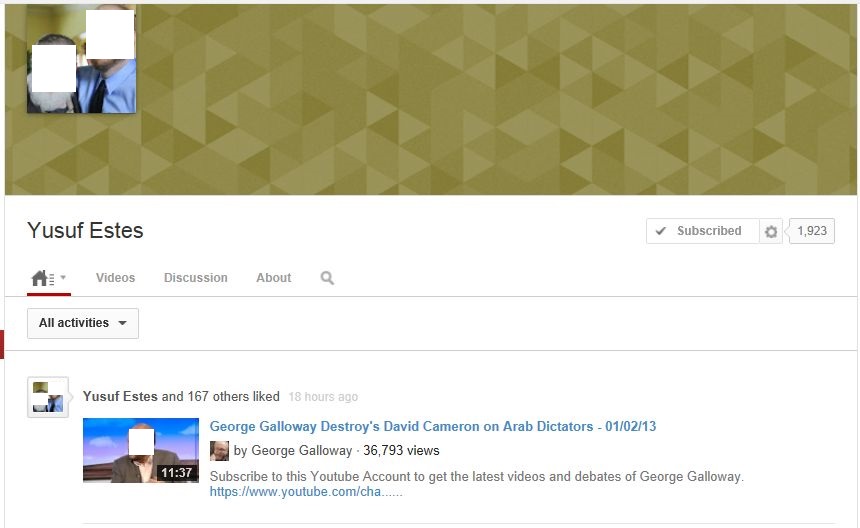Switch to the Videos tab
This screenshot has height=528, width=860.
115,278
